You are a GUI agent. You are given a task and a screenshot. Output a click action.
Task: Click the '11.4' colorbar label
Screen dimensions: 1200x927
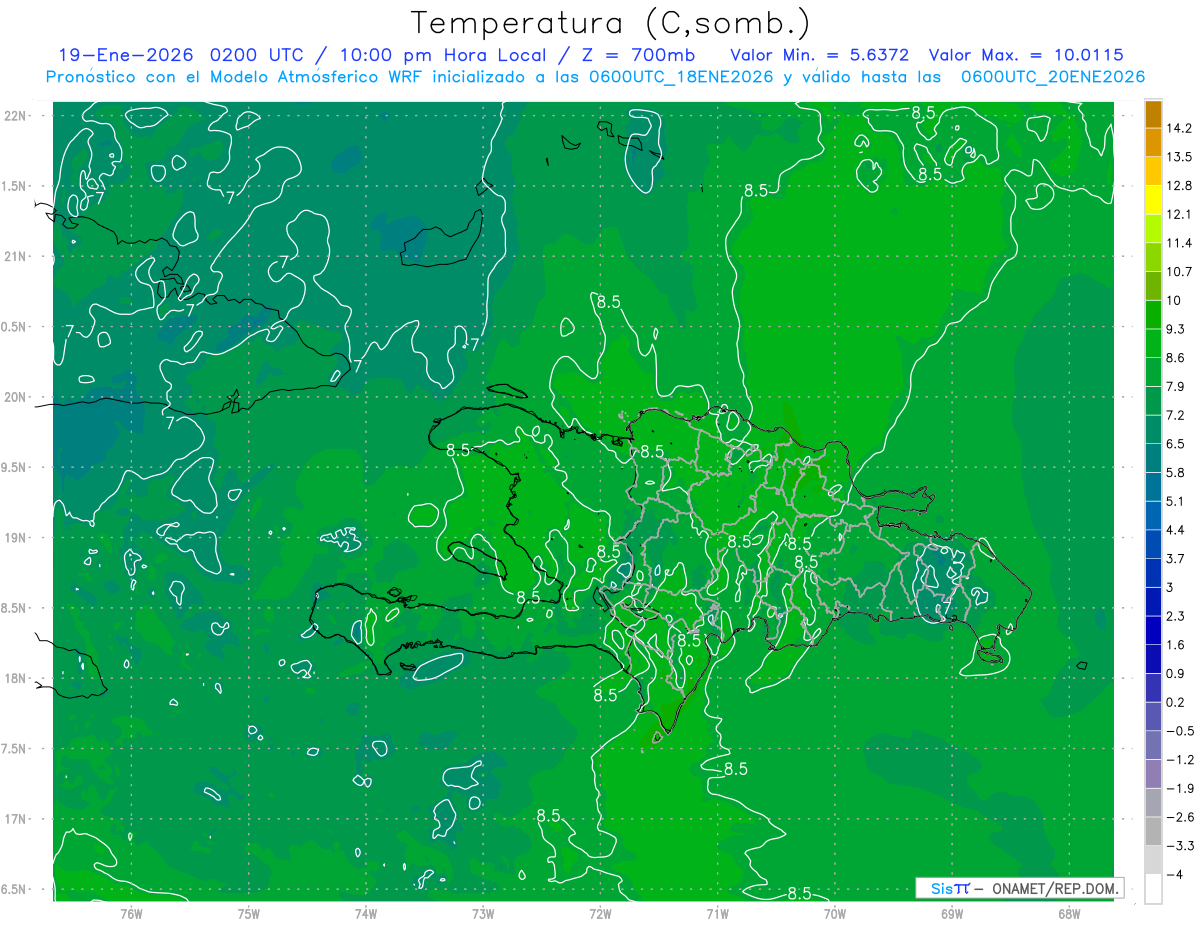1179,242
